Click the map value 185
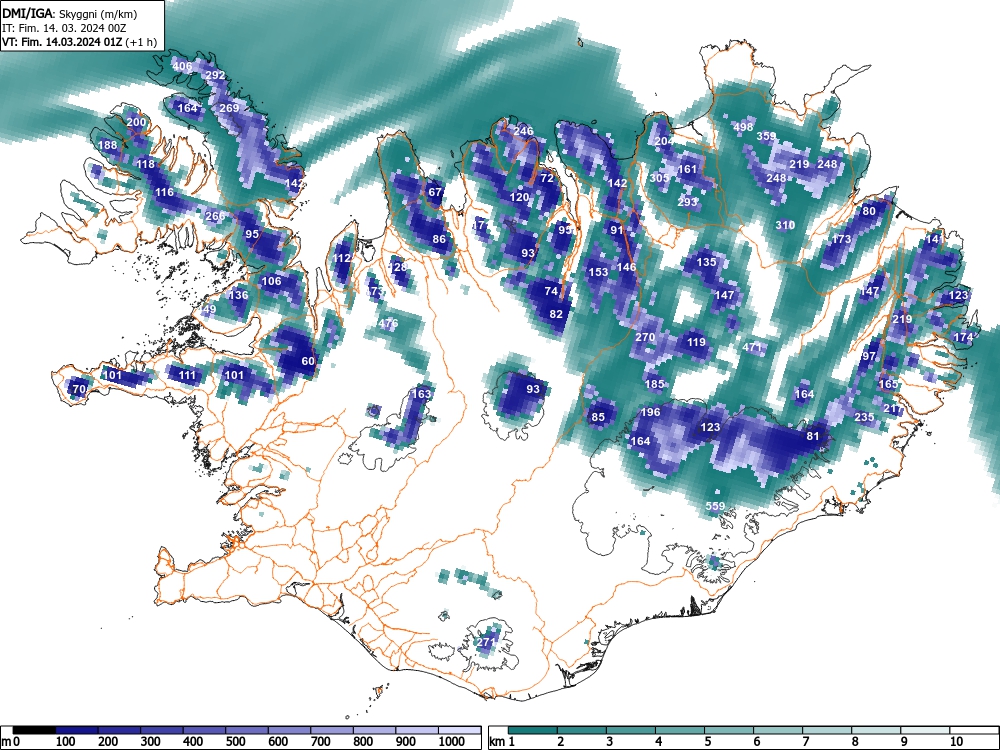1000x750 pixels. 655,384
